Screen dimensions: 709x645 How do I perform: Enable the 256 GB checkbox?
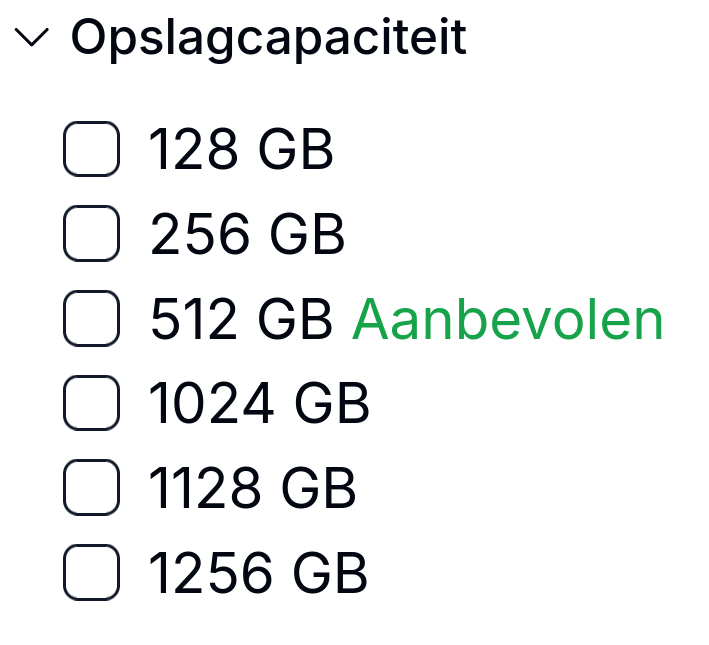(x=92, y=235)
